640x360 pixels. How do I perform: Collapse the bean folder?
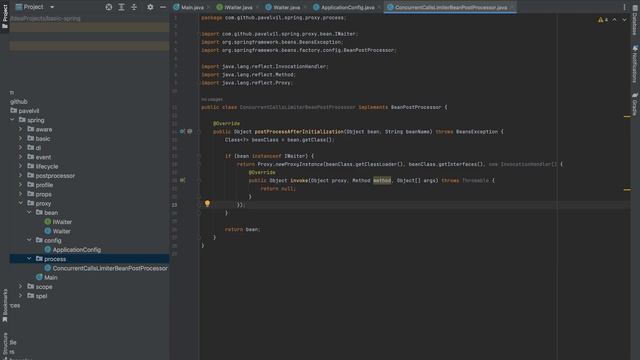pos(29,213)
